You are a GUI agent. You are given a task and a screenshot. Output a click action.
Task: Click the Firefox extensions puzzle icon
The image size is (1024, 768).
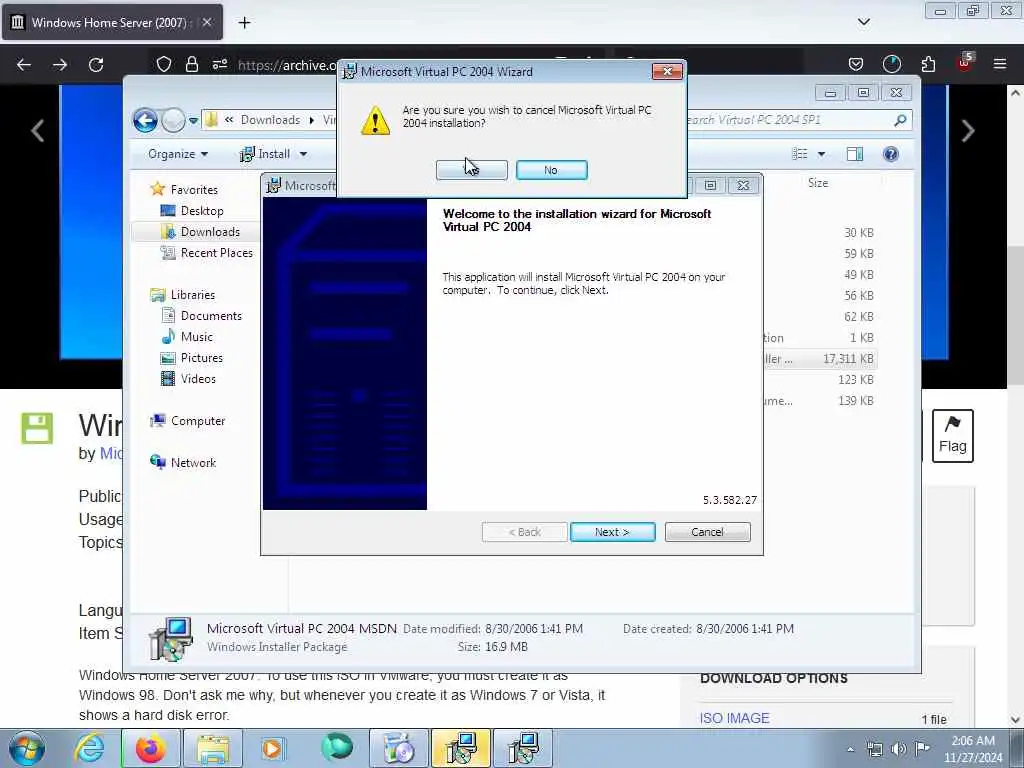pyautogui.click(x=928, y=64)
